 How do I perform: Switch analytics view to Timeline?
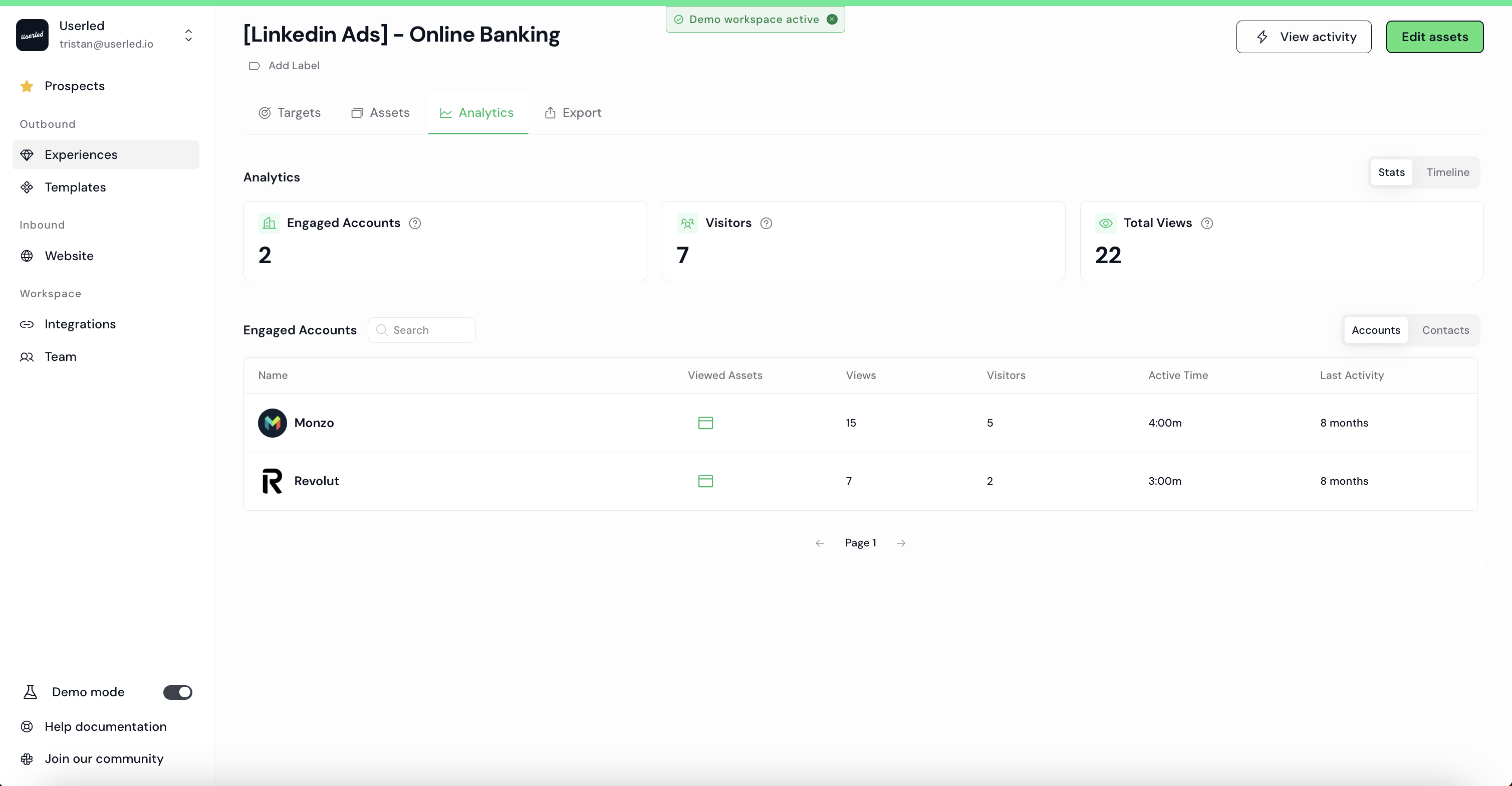1447,172
